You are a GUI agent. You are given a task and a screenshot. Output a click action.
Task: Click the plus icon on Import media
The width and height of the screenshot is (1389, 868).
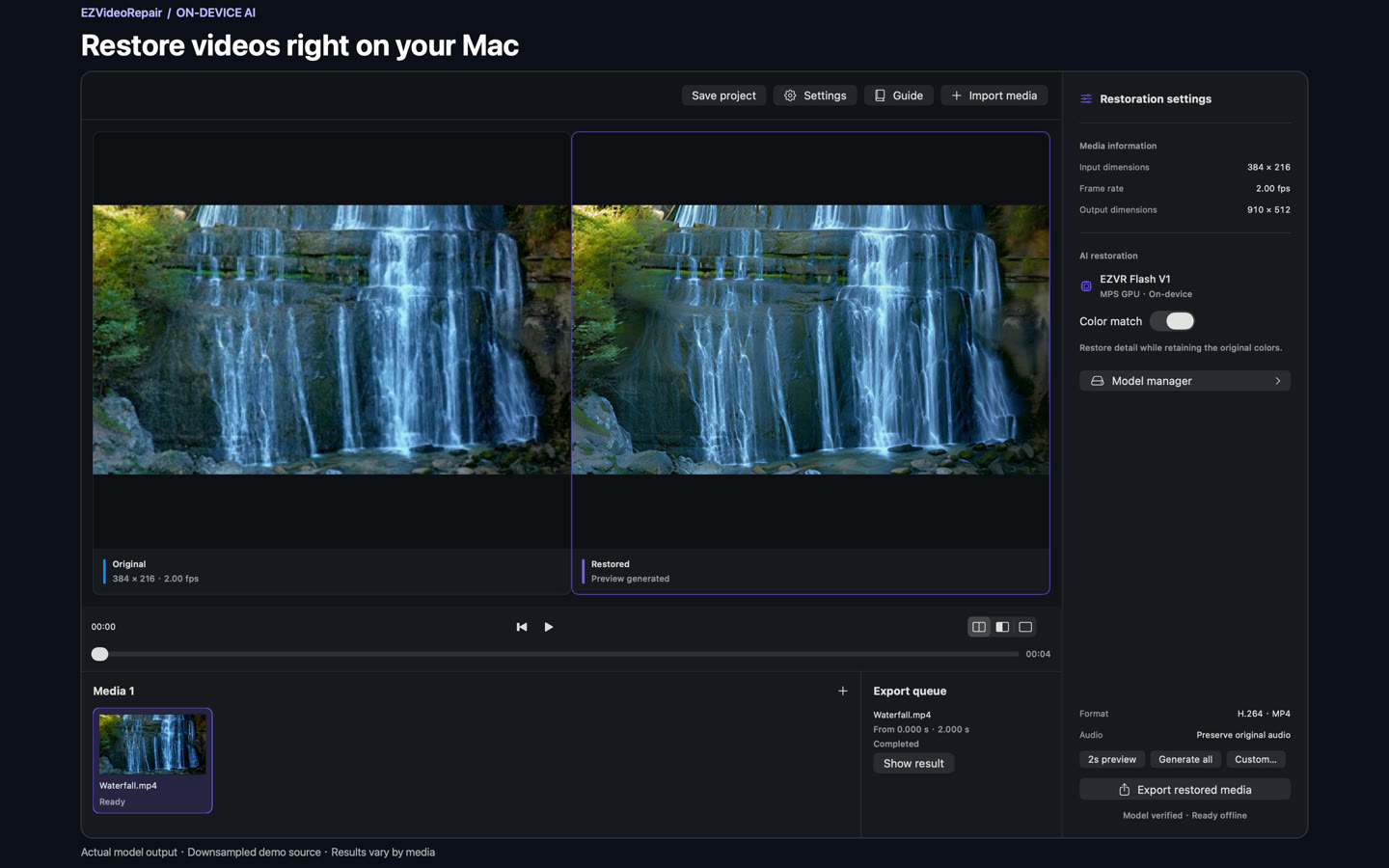point(956,95)
